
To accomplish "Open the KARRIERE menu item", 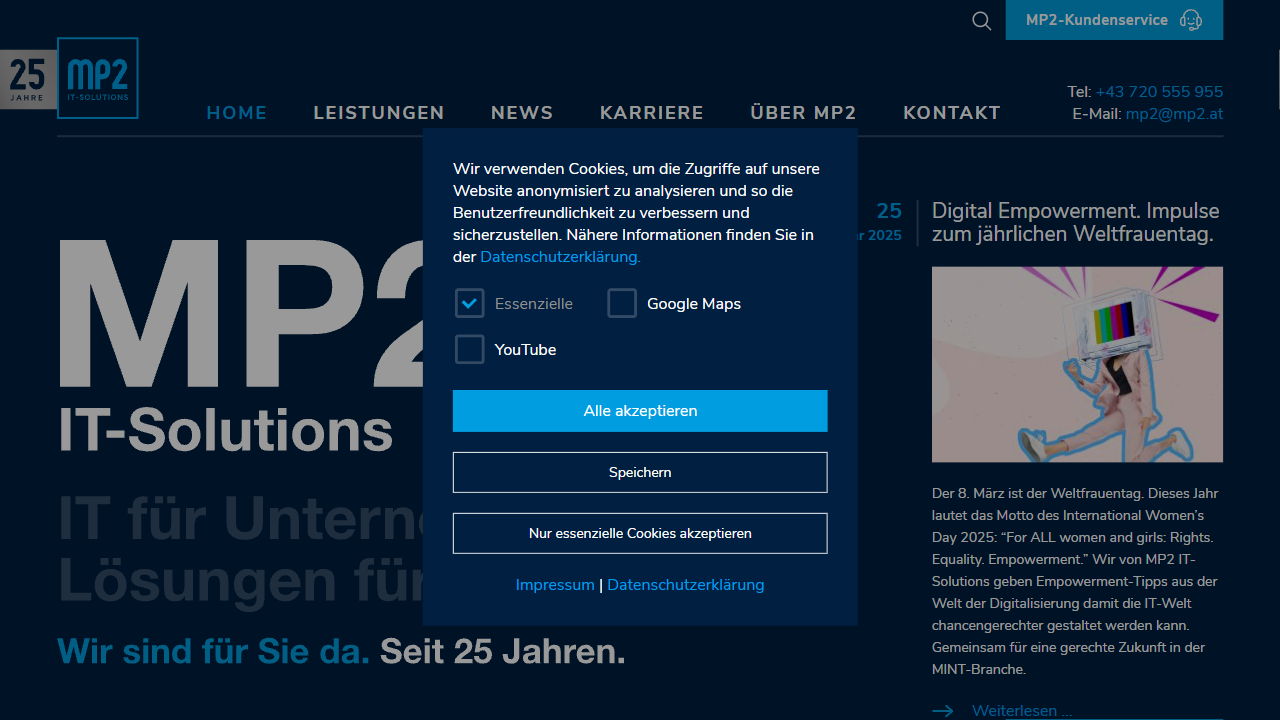I will point(652,113).
